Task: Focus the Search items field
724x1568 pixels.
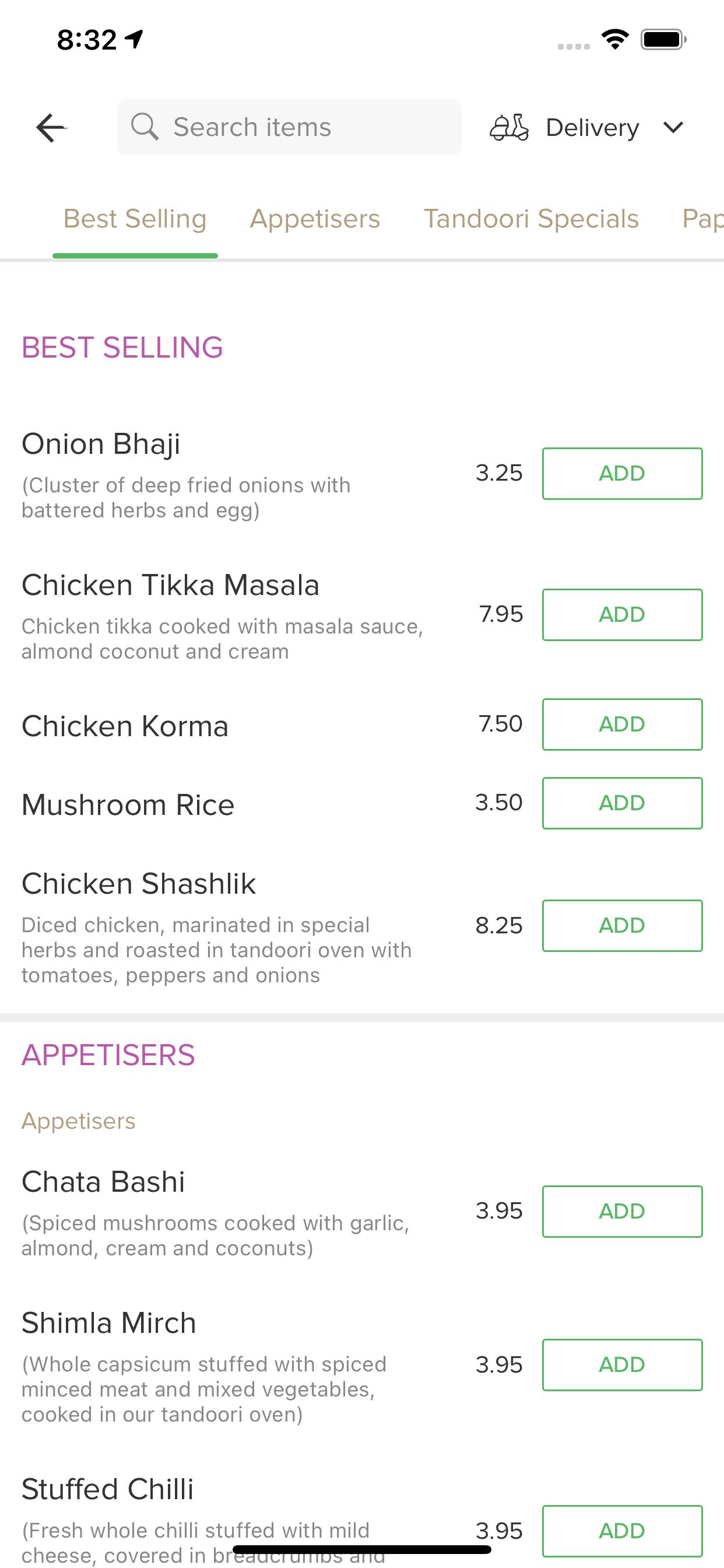Action: (289, 127)
